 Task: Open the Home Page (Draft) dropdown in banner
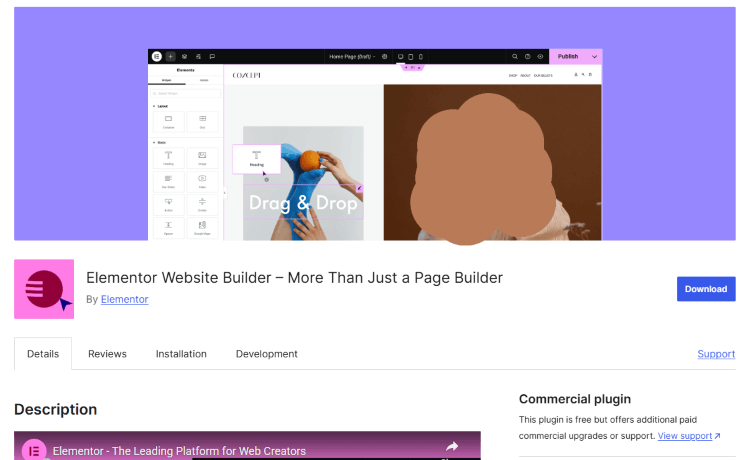point(352,56)
